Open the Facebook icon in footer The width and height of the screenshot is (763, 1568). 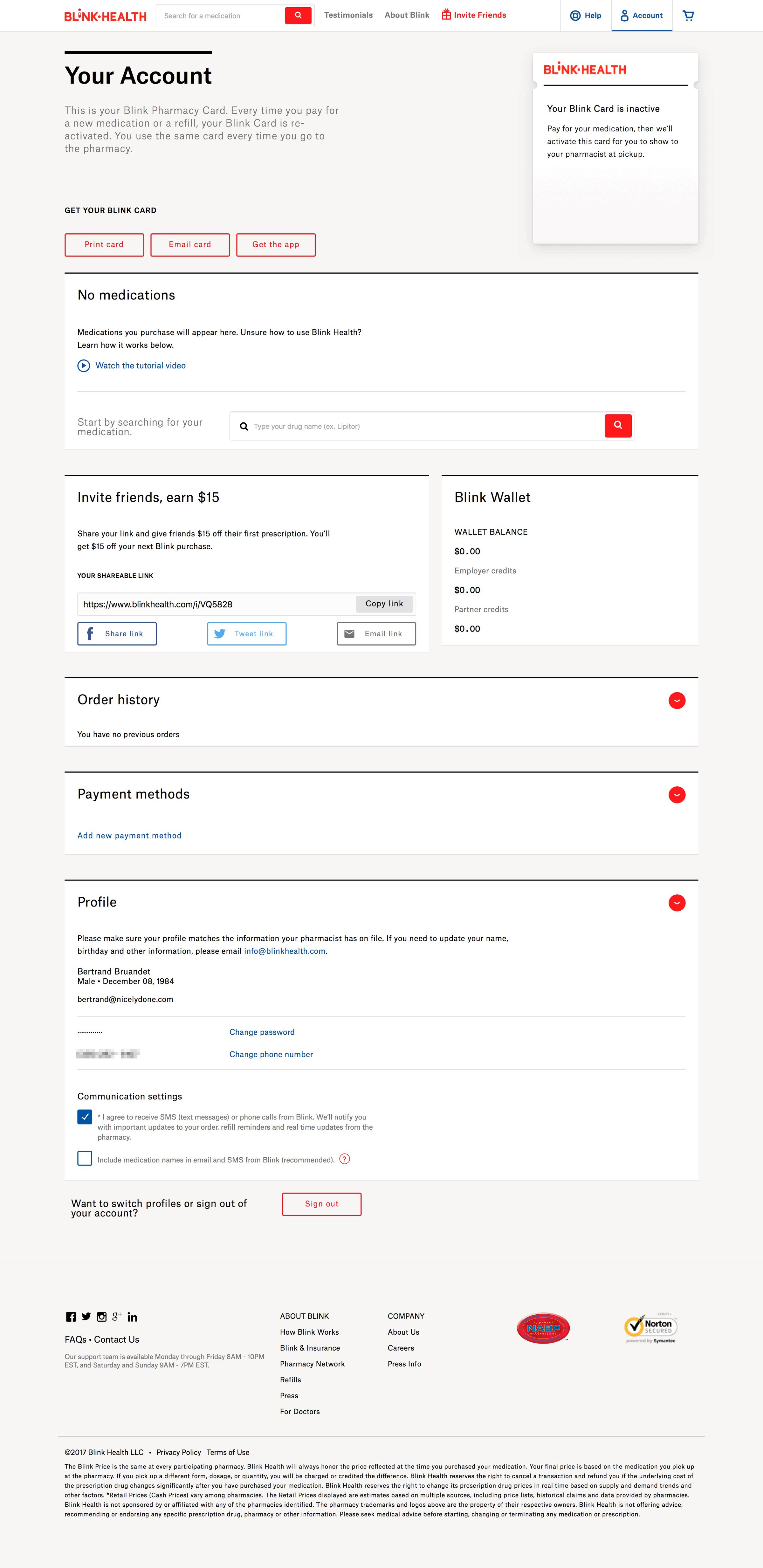coord(71,1317)
